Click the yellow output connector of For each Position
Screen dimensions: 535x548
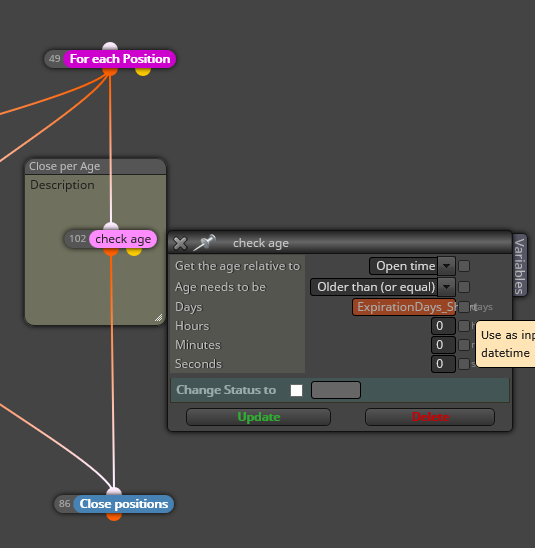coord(143,71)
